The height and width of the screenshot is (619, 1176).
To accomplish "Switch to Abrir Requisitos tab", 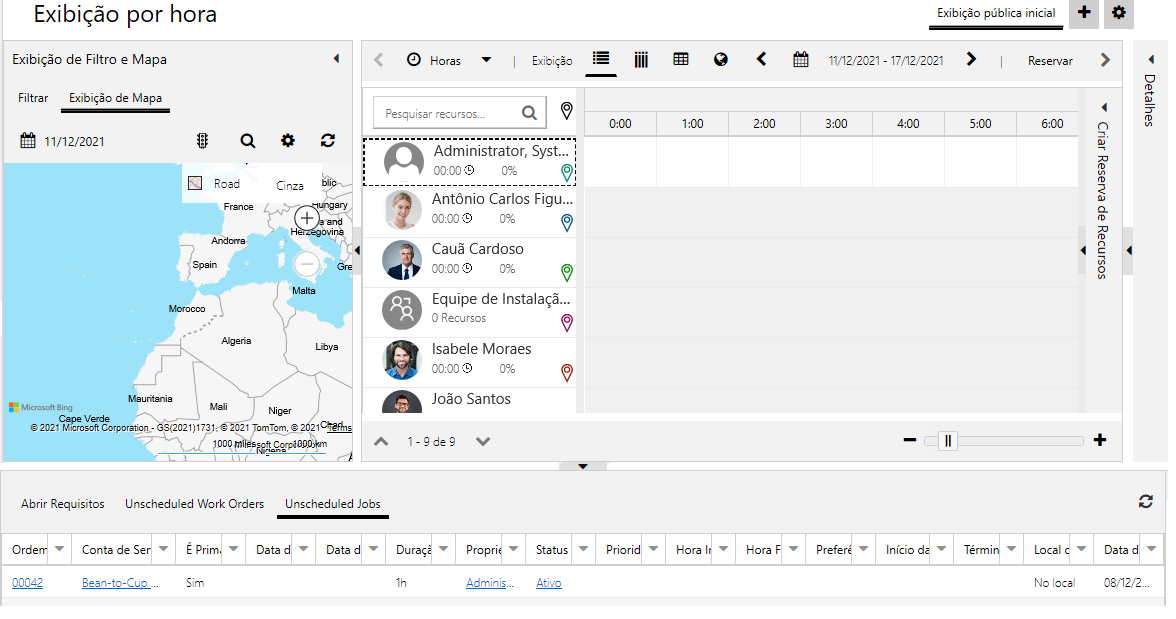I will (63, 503).
